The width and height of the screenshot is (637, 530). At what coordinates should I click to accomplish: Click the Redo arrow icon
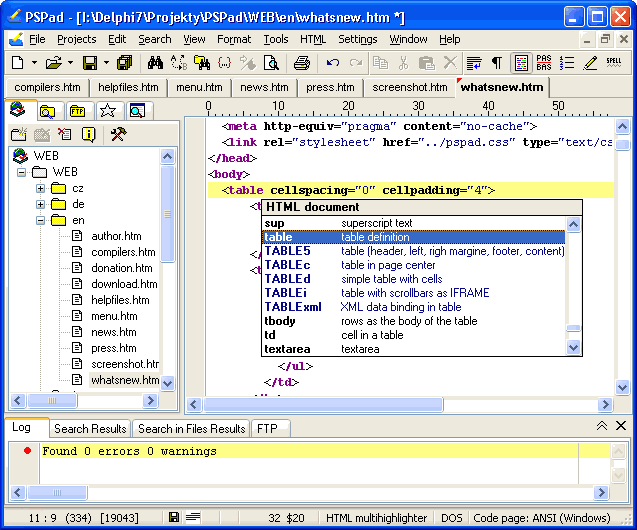[356, 63]
